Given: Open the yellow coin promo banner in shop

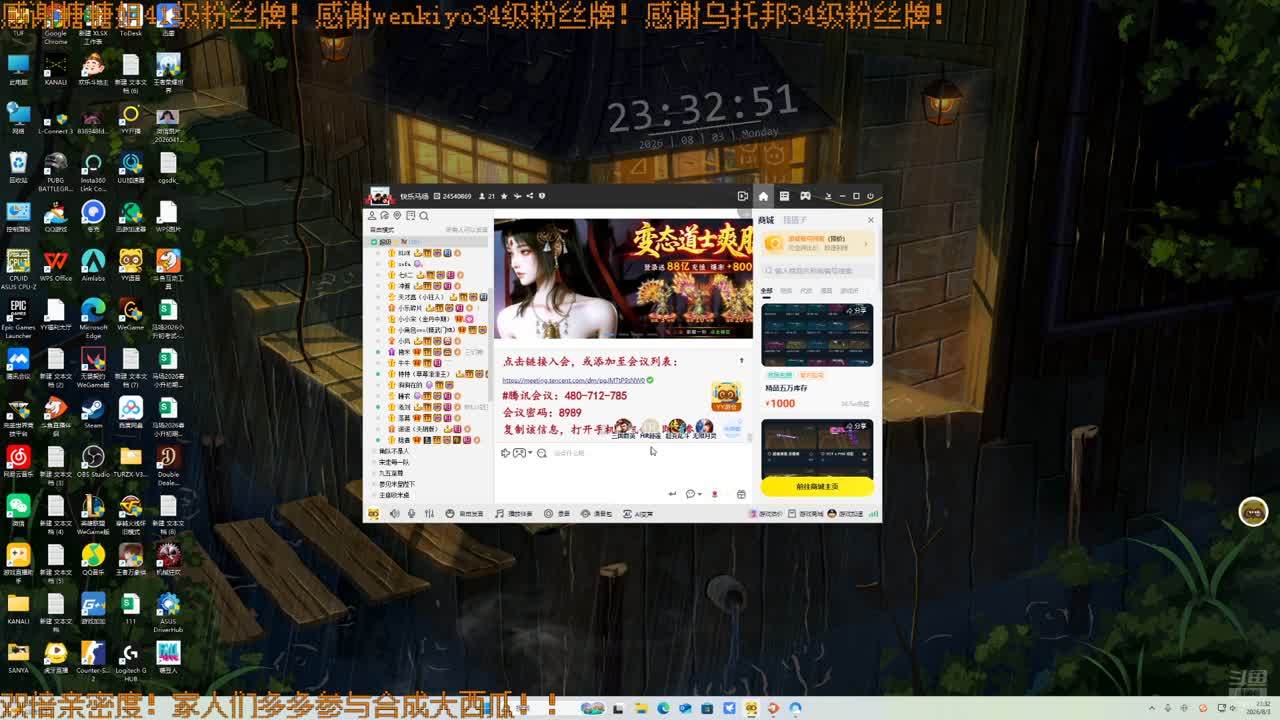Looking at the screenshot, I should [817, 243].
